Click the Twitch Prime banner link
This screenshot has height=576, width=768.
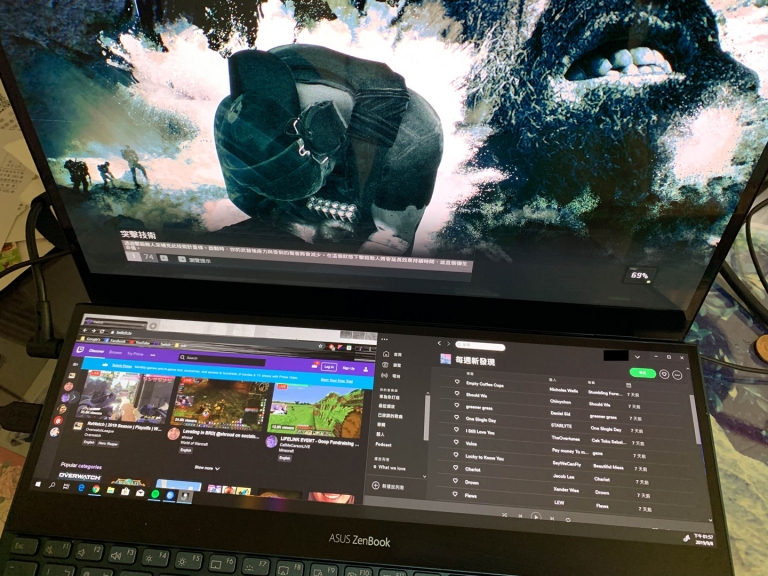(x=121, y=365)
